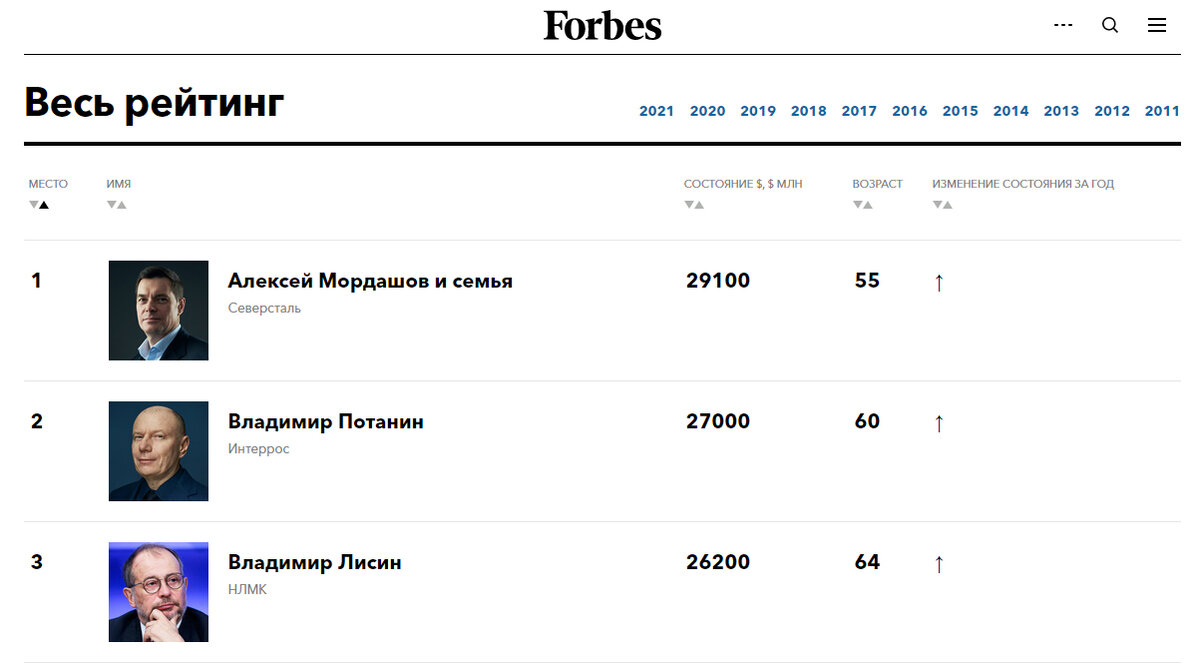1200x668 pixels.
Task: Open Владимир Потанин profile link
Action: pos(326,422)
